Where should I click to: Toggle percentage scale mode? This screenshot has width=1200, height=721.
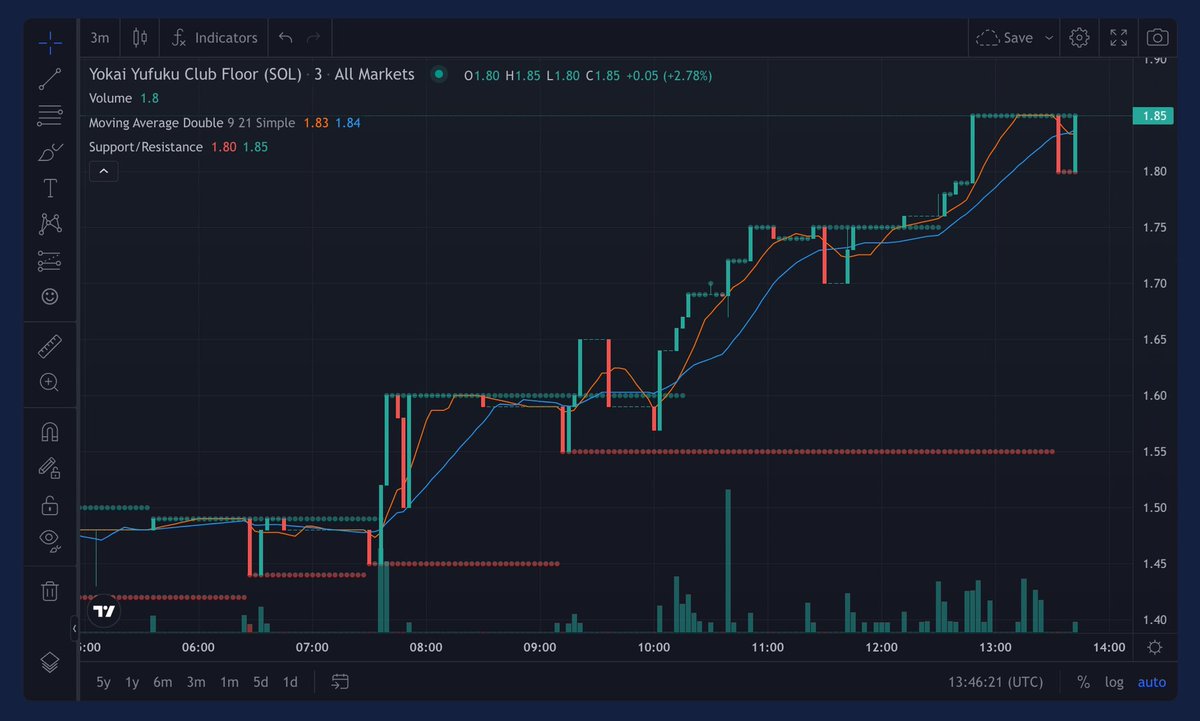pyautogui.click(x=1082, y=681)
